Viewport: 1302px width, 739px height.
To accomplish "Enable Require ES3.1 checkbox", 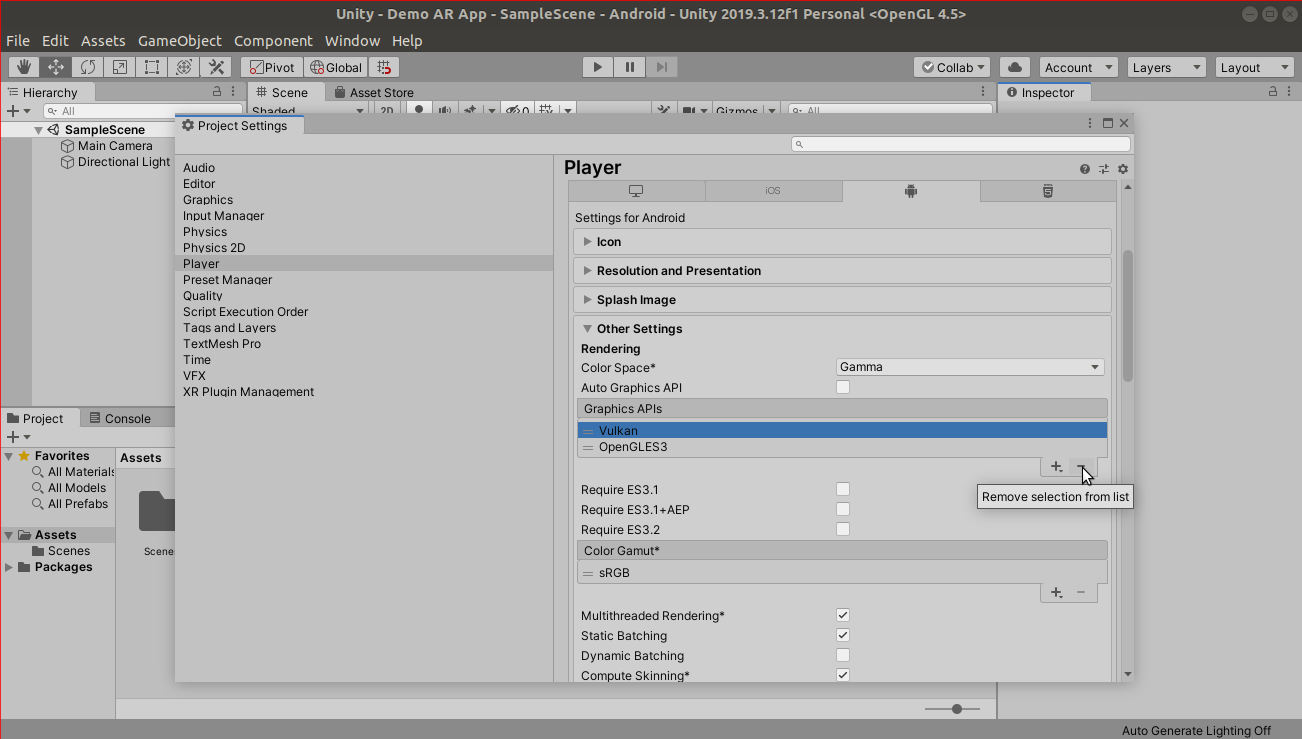I will pyautogui.click(x=843, y=489).
